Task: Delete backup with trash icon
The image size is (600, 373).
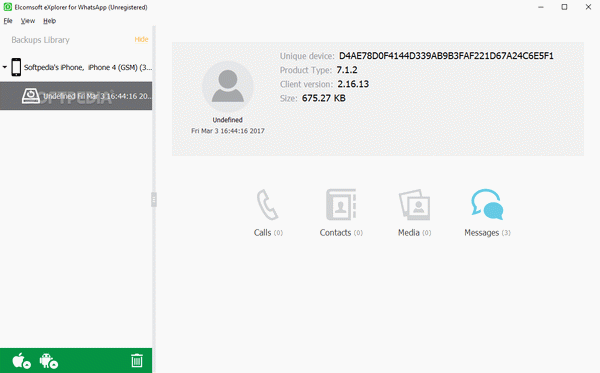Action: pos(137,360)
